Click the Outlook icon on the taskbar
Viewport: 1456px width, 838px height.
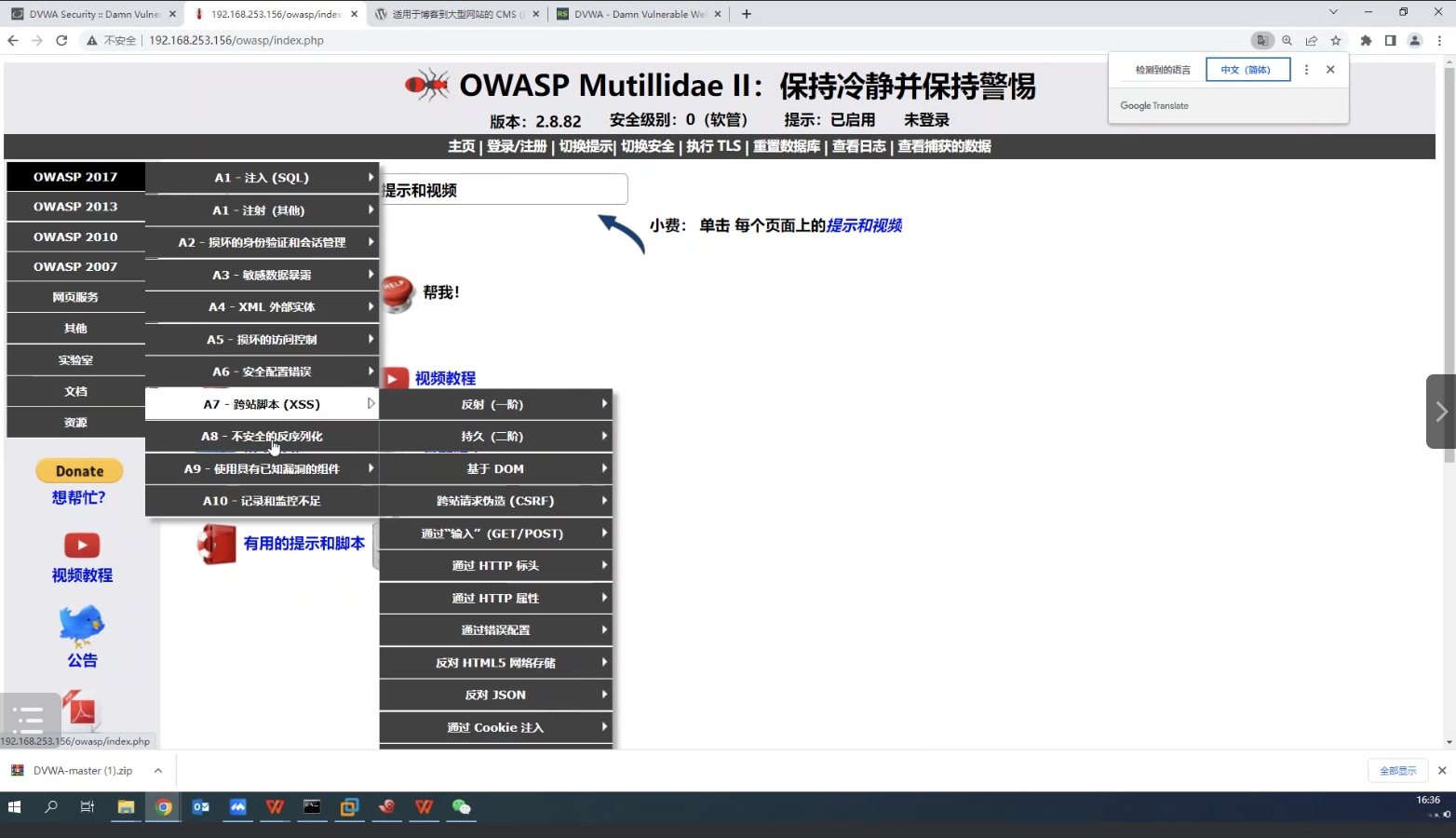pyautogui.click(x=201, y=807)
